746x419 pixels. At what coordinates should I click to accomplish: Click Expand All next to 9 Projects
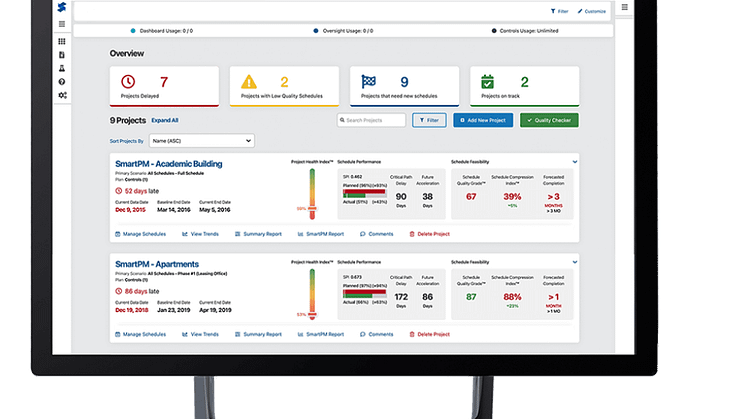164,120
